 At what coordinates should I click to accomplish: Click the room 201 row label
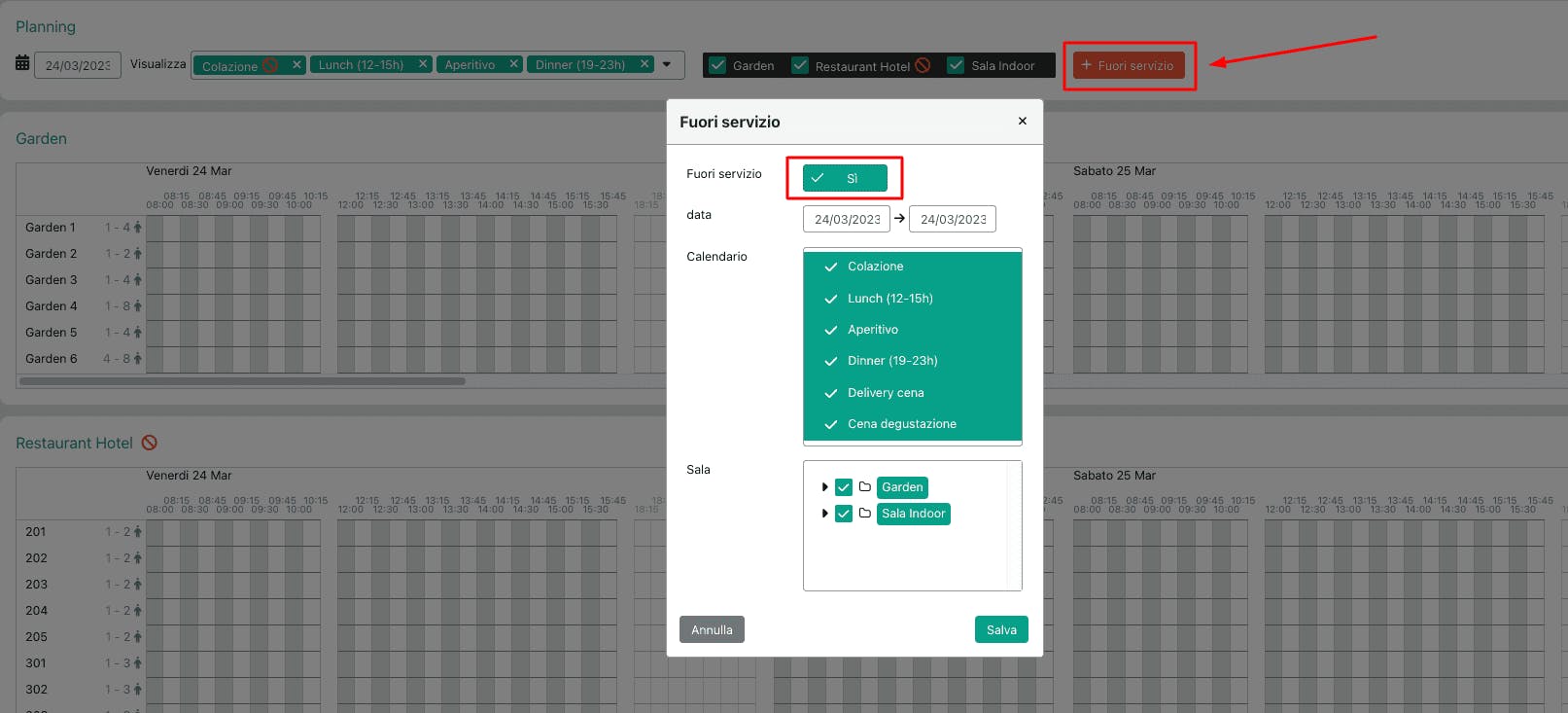(x=36, y=531)
